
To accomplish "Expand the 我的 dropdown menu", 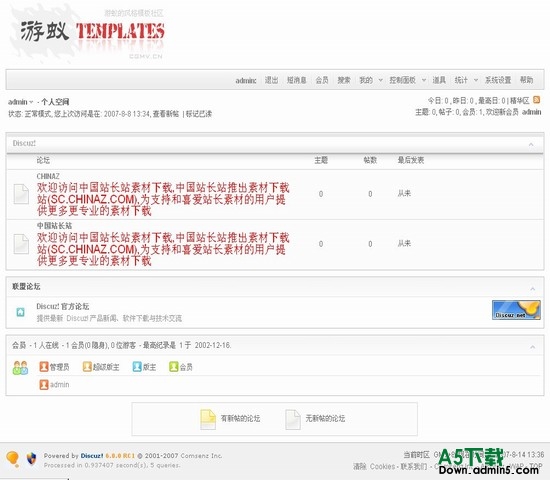I will tap(380, 80).
